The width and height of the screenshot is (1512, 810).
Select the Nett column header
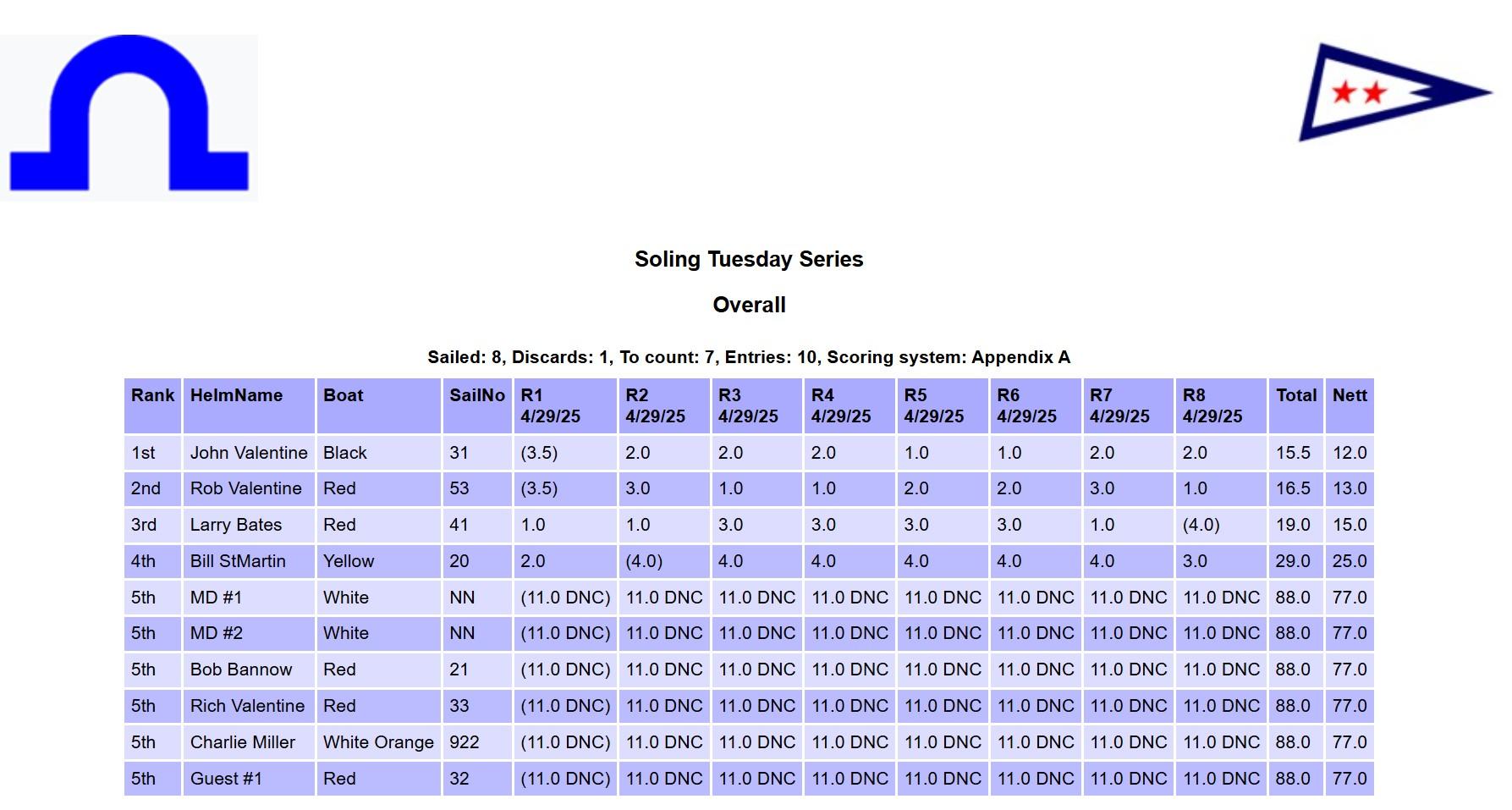tap(1350, 406)
